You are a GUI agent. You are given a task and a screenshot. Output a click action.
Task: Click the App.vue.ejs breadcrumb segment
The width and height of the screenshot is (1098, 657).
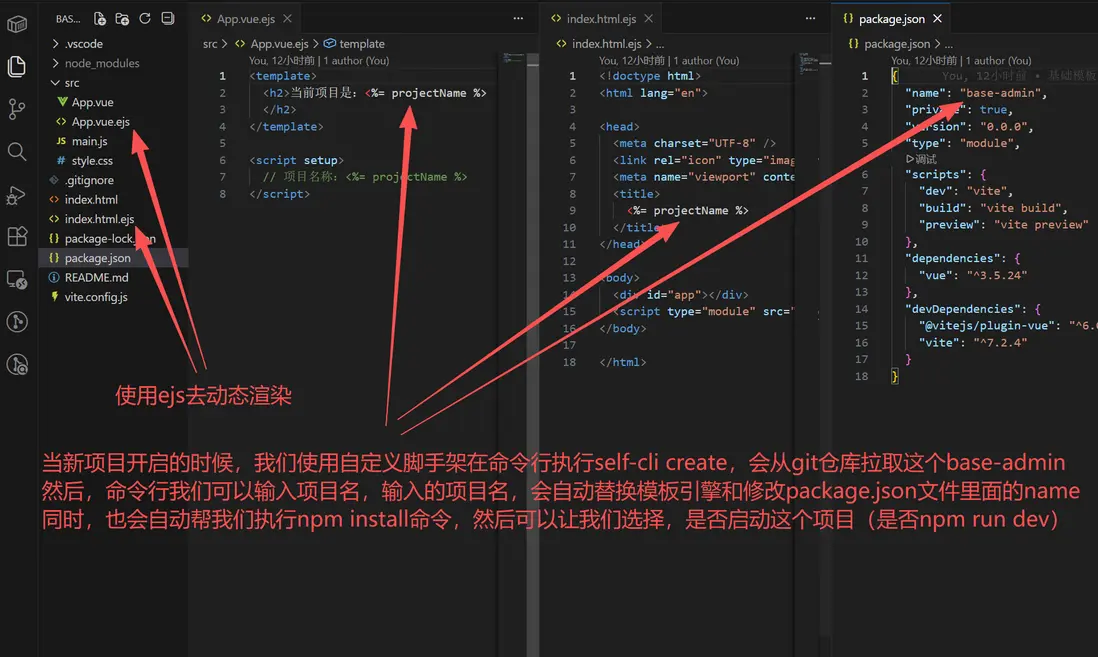click(279, 43)
